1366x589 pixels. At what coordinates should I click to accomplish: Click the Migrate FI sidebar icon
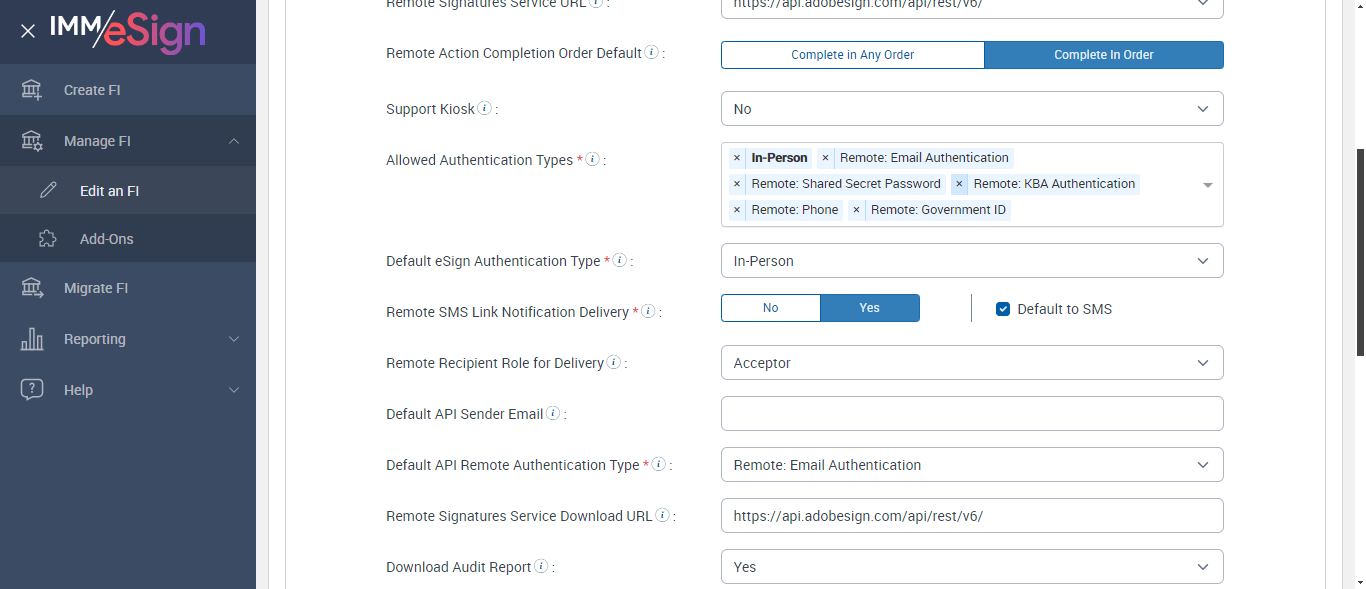(x=32, y=288)
